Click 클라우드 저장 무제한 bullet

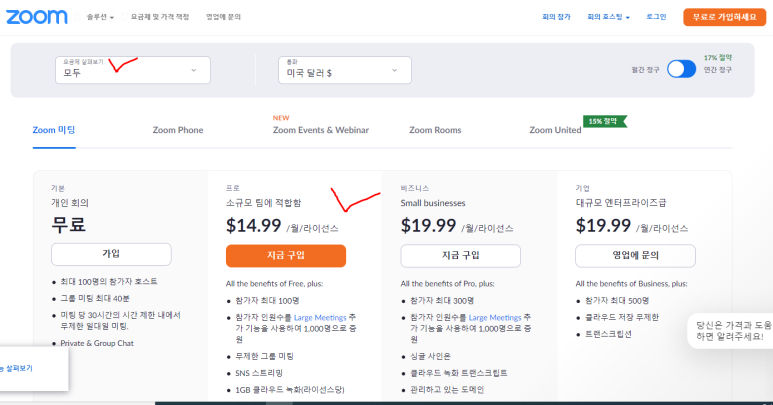(622, 317)
